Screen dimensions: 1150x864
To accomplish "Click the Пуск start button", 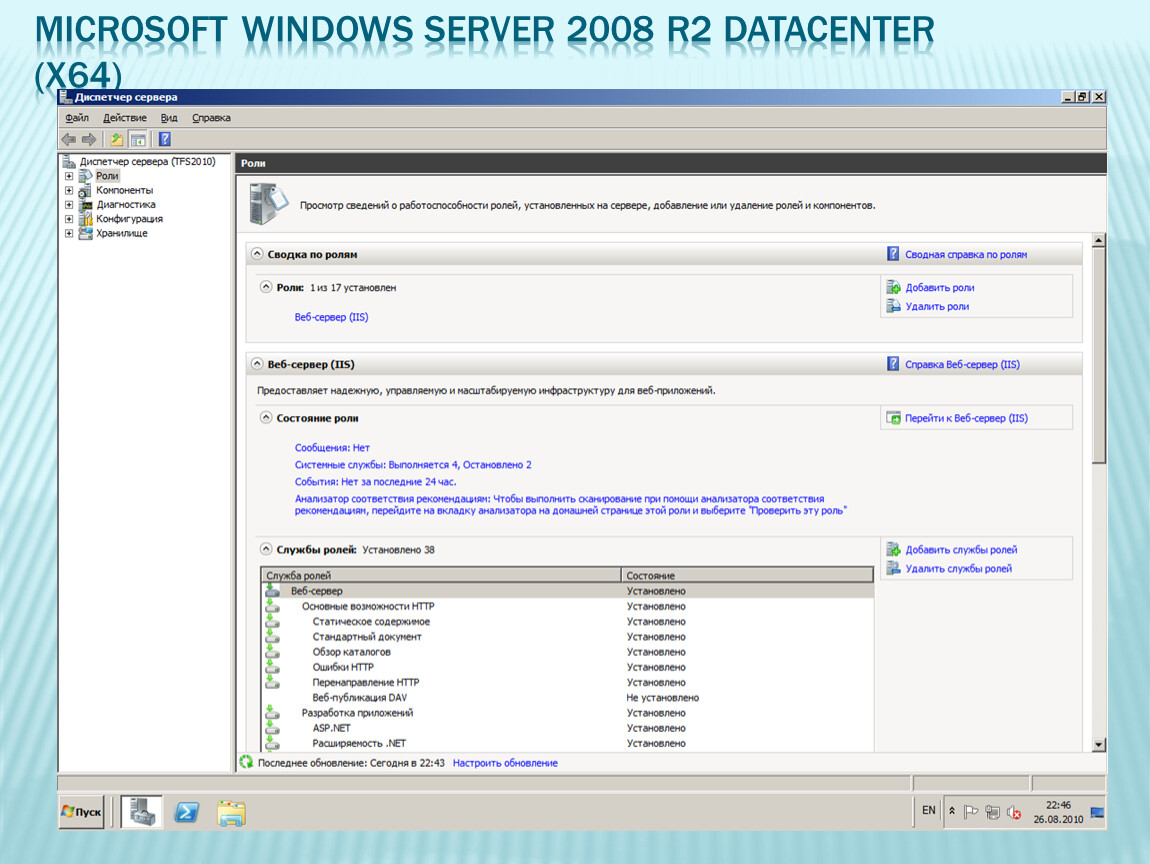I will click(81, 812).
